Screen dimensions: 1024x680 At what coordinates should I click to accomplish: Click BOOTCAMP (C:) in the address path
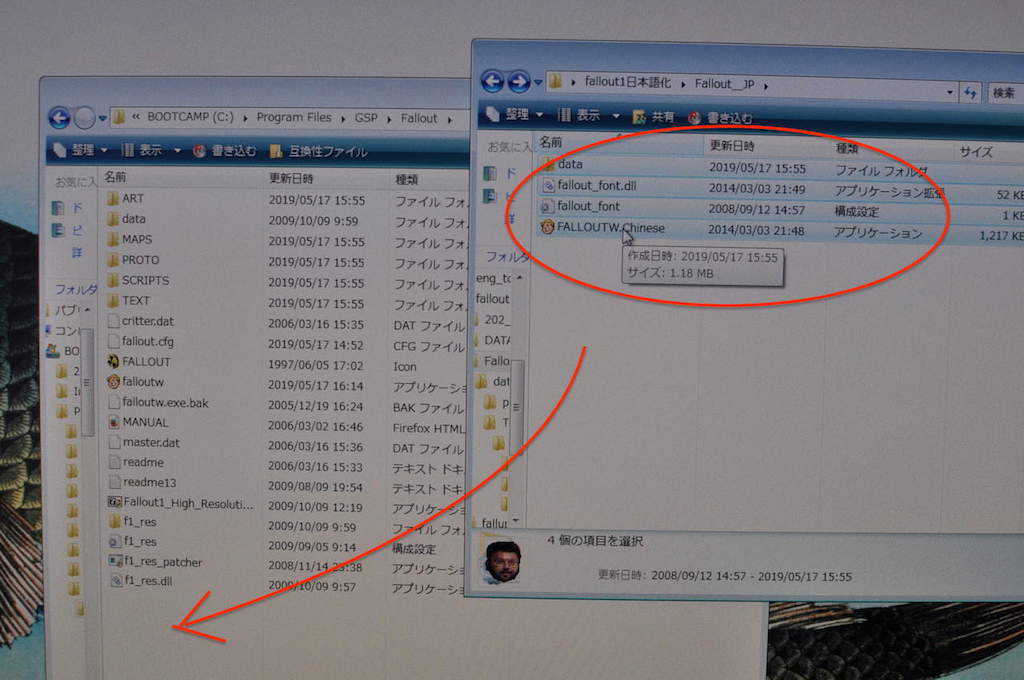190,117
